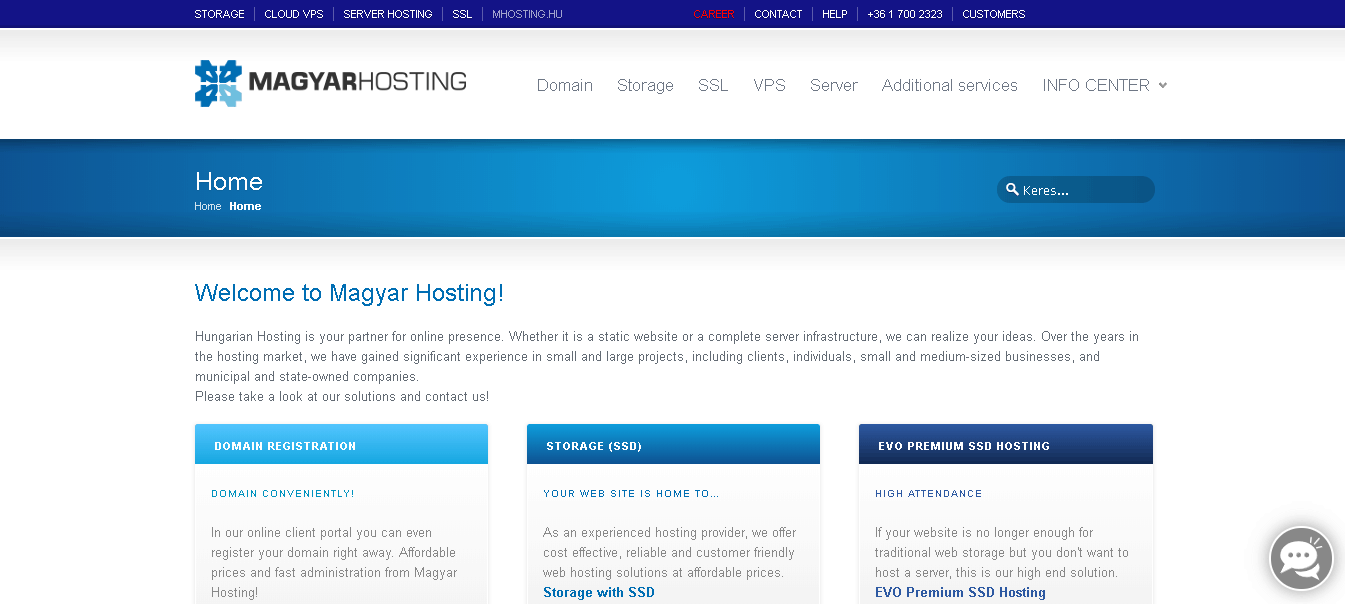Click the 'Welcome to Magyar Hosting!' heading
This screenshot has height=604, width=1345.
pos(349,293)
